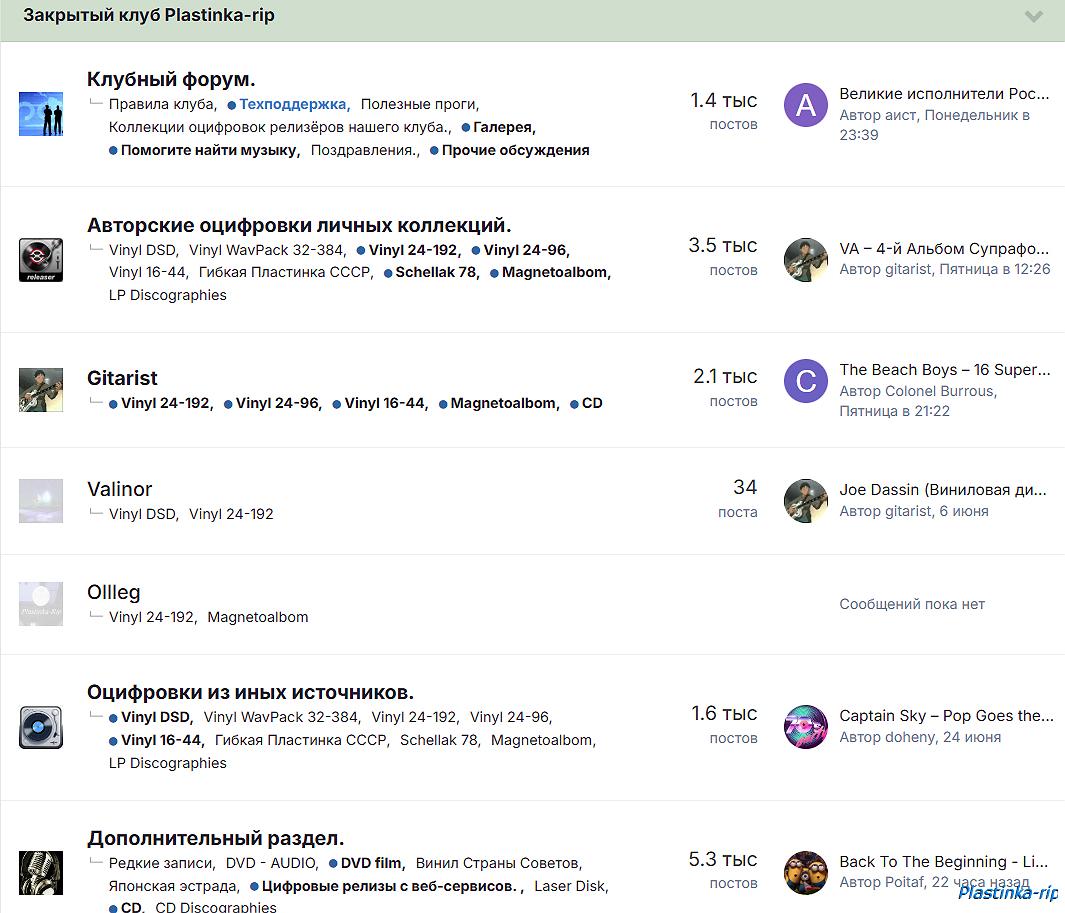This screenshot has height=913, width=1065.
Task: Click the Ollleg forum icon
Action: click(x=41, y=604)
